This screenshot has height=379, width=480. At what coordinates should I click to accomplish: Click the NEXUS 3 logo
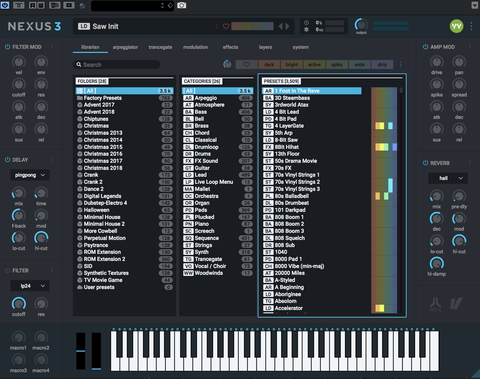coord(34,26)
